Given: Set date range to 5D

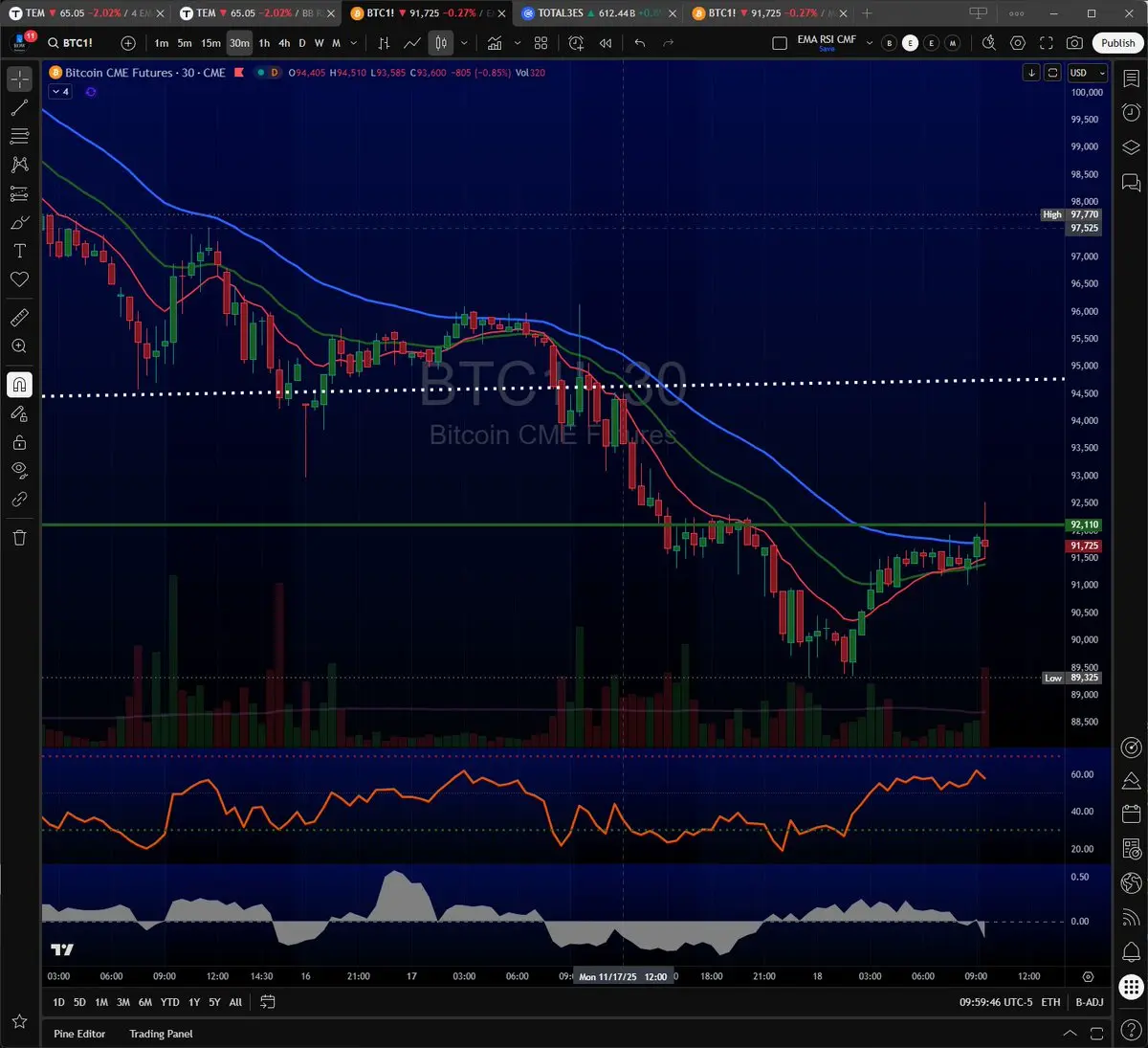Looking at the screenshot, I should 79,1002.
